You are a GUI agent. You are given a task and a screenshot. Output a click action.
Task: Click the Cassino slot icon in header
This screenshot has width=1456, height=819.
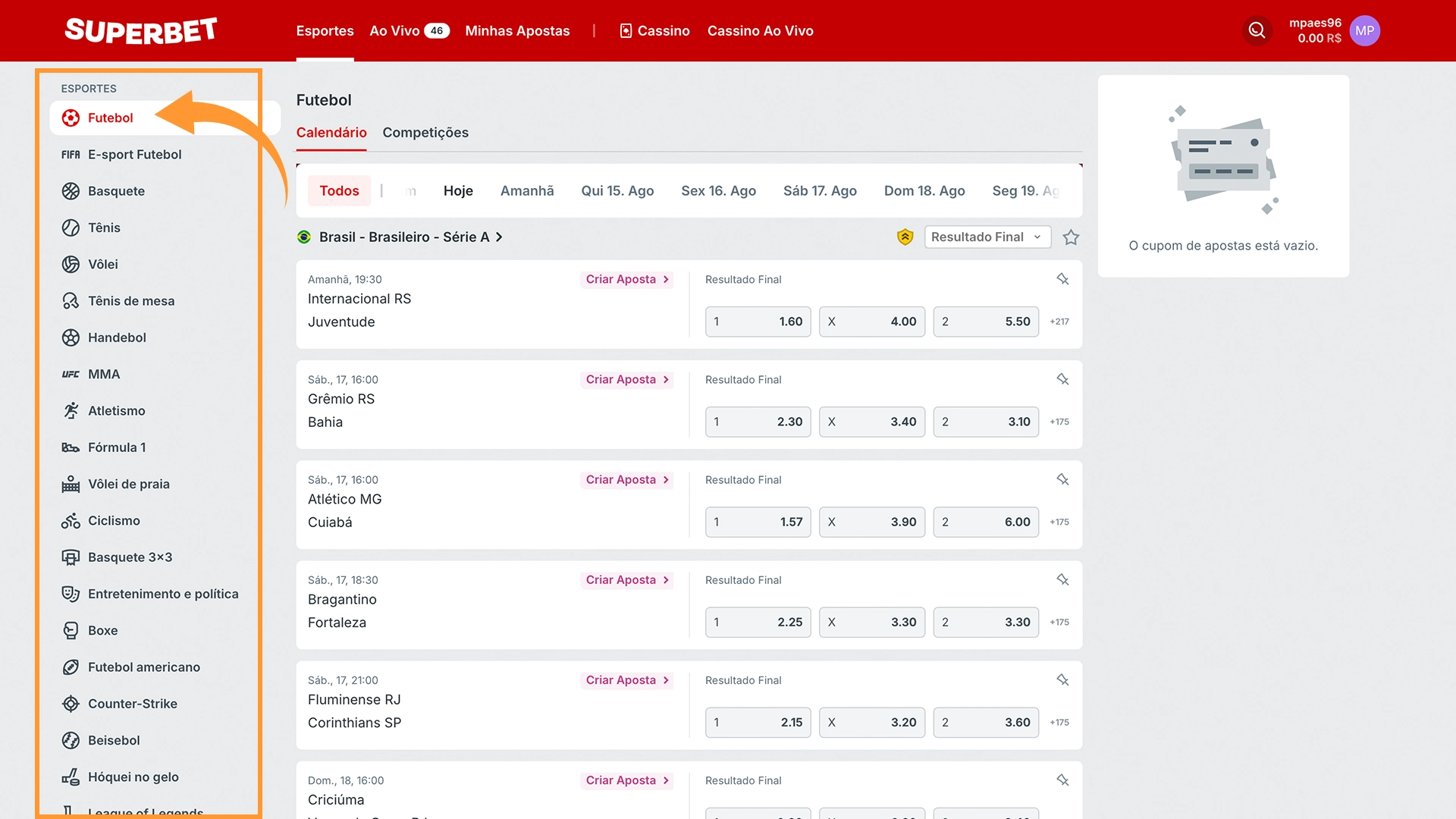click(x=626, y=30)
